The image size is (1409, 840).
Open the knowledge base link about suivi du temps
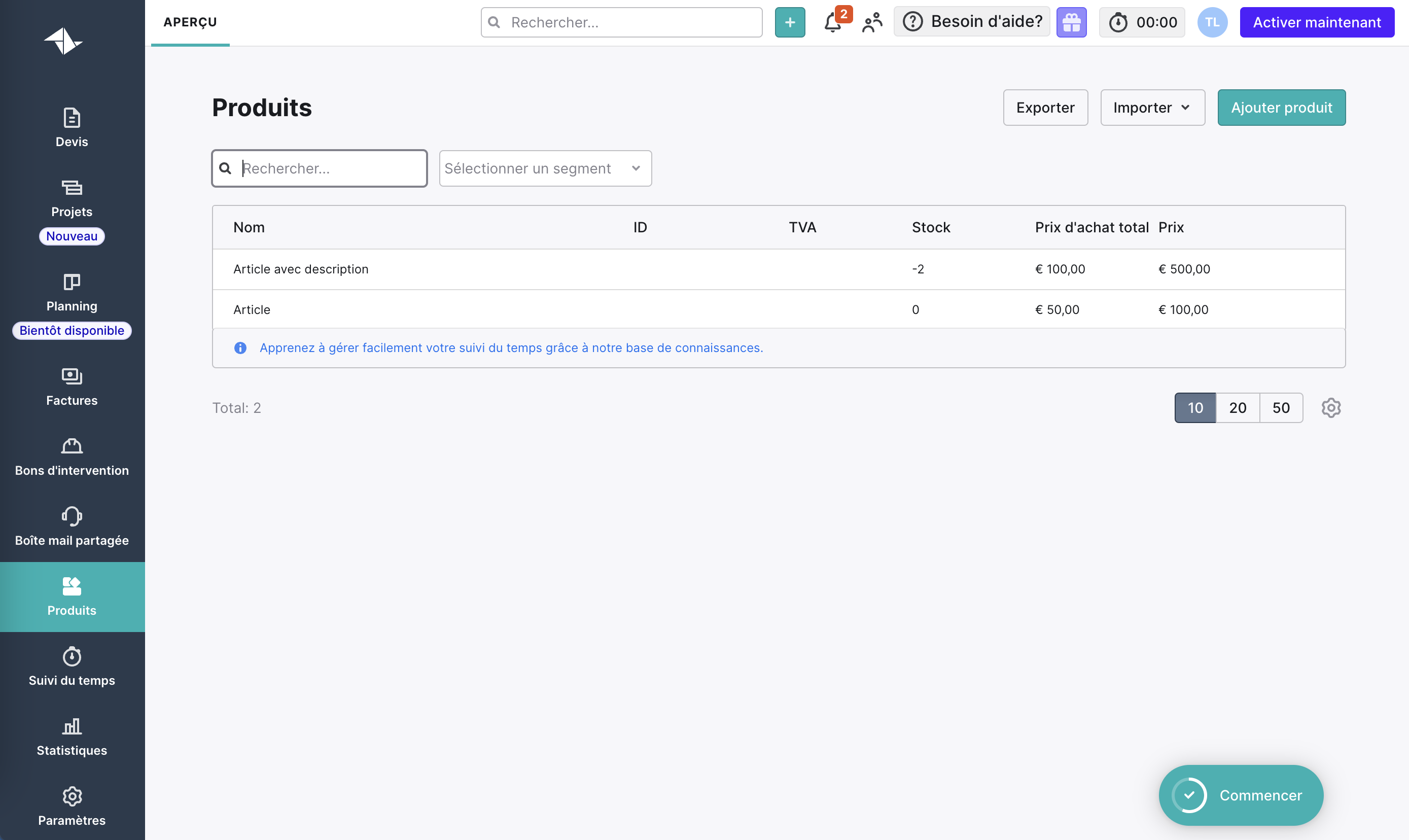pyautogui.click(x=511, y=347)
